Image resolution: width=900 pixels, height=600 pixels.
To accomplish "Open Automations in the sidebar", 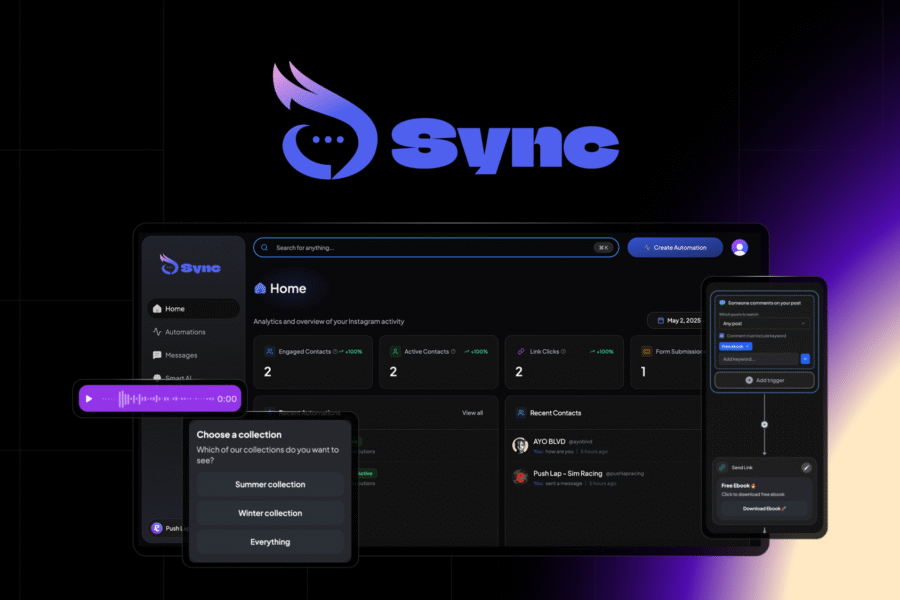I will tap(185, 332).
